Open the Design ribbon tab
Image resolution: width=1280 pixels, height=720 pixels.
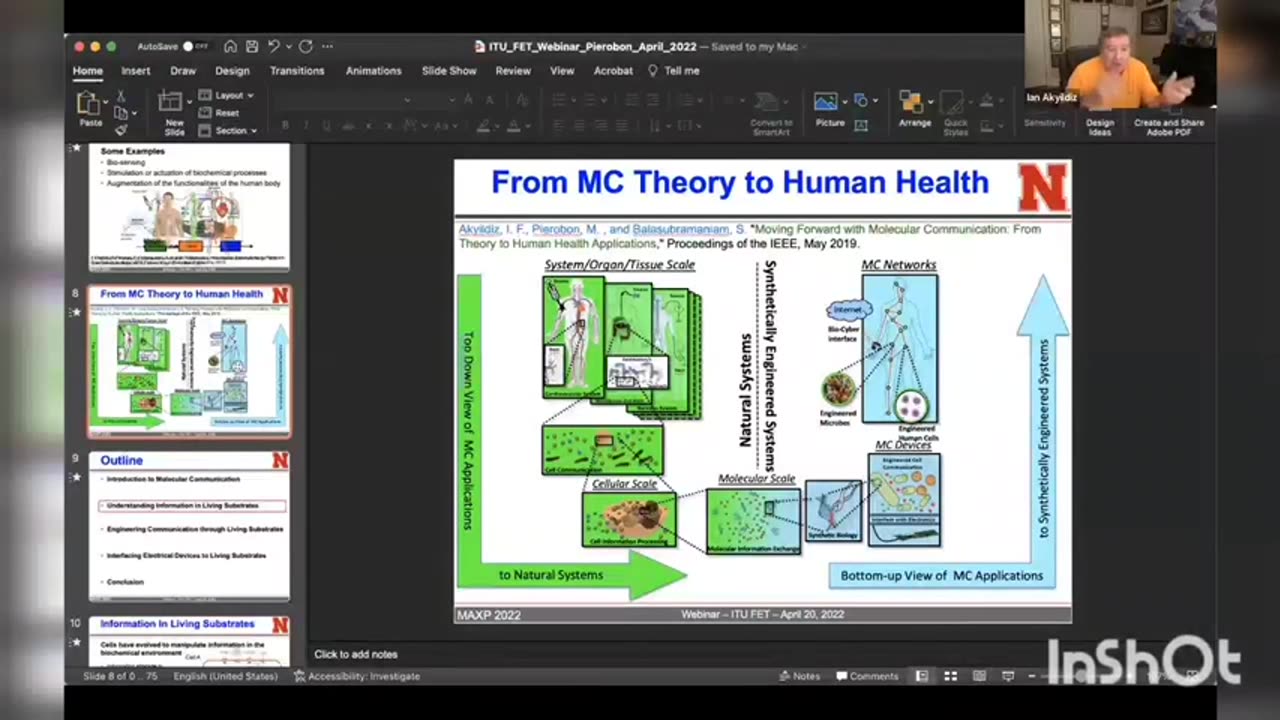click(x=232, y=71)
